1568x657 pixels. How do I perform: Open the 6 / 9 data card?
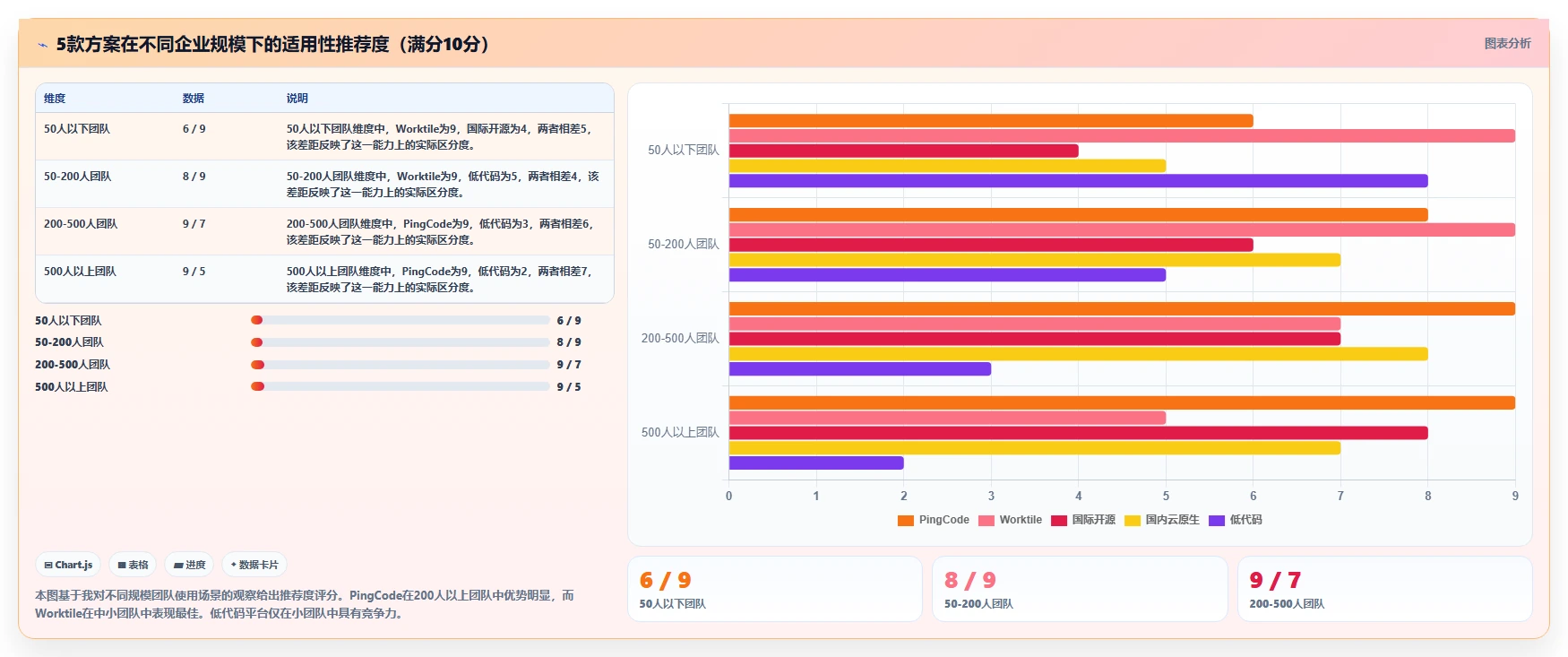pyautogui.click(x=775, y=589)
